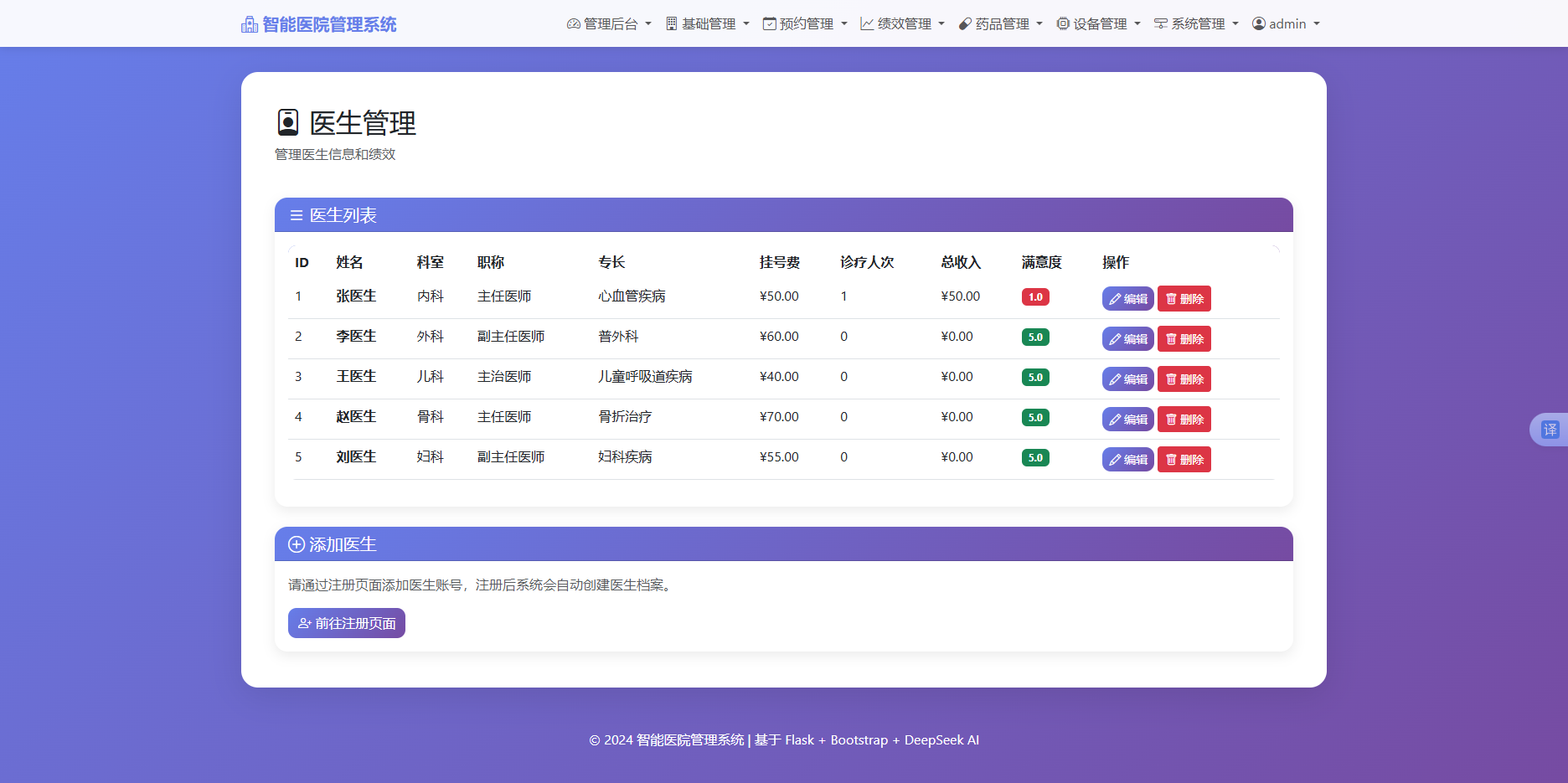Screen dimensions: 1568x783
Task: Click the plus-circle icon on 添加医生 header
Action: [296, 544]
